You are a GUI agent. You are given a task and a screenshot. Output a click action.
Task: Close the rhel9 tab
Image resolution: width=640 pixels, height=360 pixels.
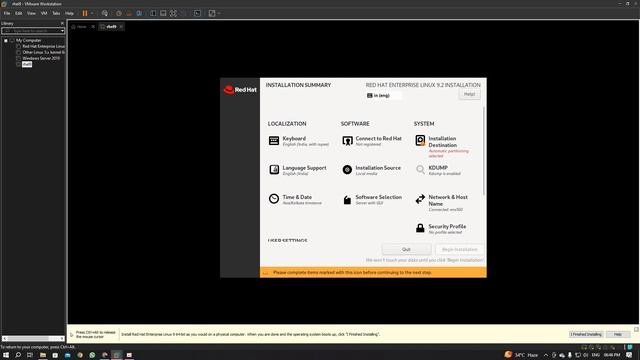click(x=121, y=27)
